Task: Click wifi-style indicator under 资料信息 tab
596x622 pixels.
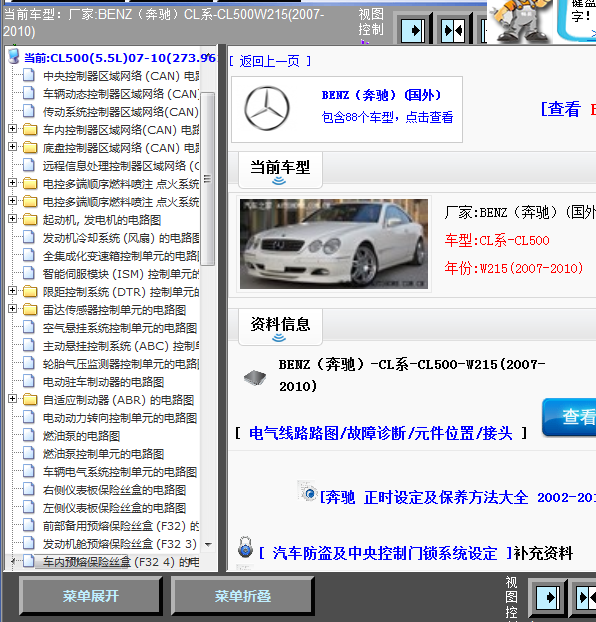Action: (x=279, y=338)
